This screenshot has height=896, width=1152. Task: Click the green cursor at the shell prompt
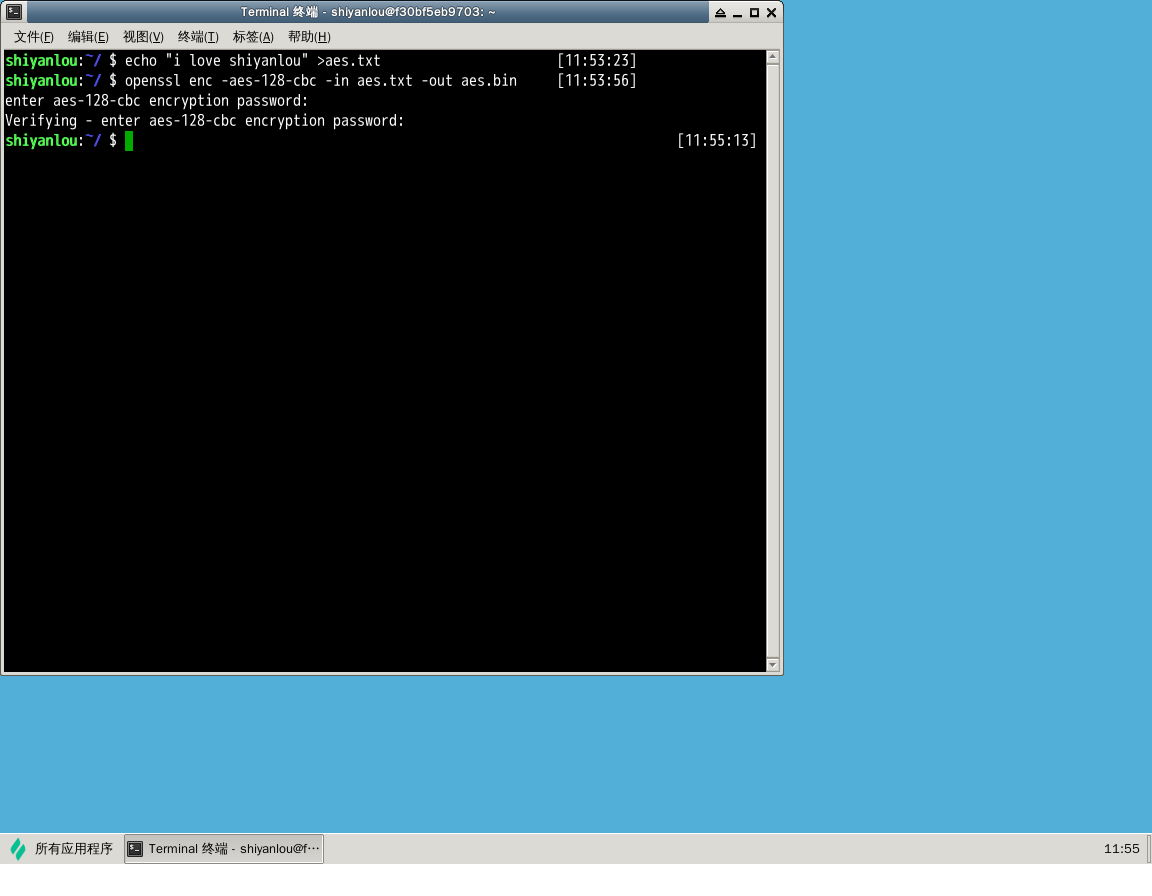click(129, 141)
